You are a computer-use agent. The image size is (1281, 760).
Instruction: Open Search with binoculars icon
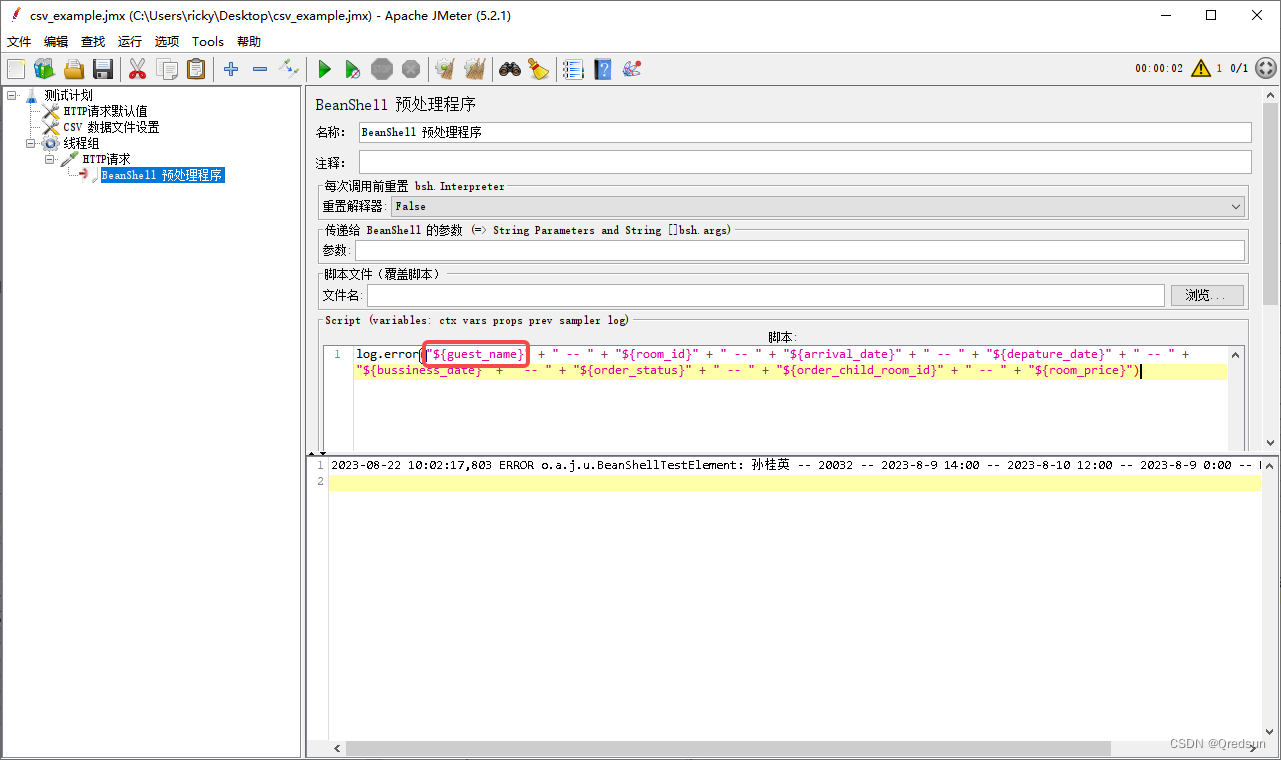click(x=510, y=69)
